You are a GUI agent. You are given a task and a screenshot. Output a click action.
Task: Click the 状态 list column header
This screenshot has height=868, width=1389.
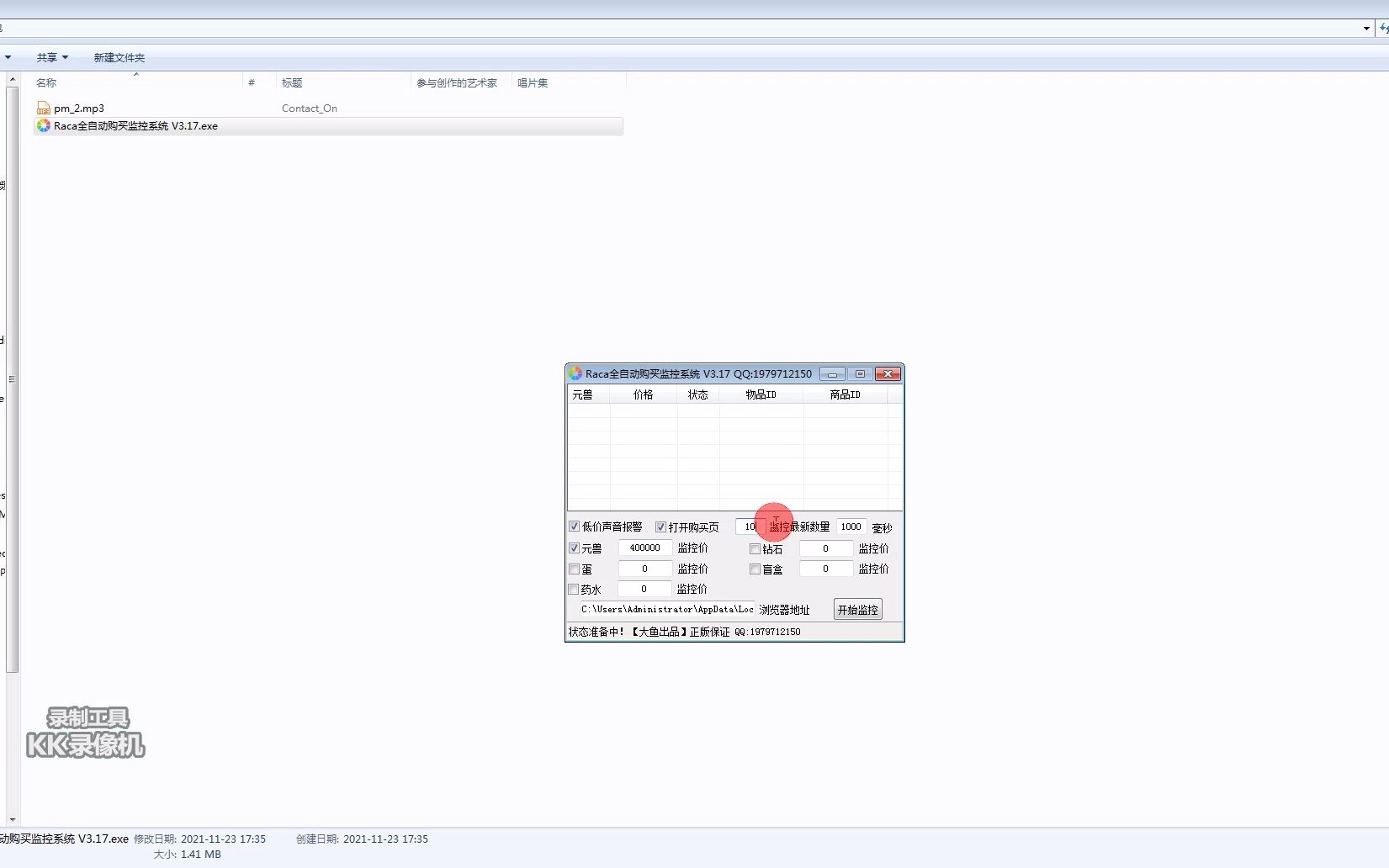click(698, 394)
